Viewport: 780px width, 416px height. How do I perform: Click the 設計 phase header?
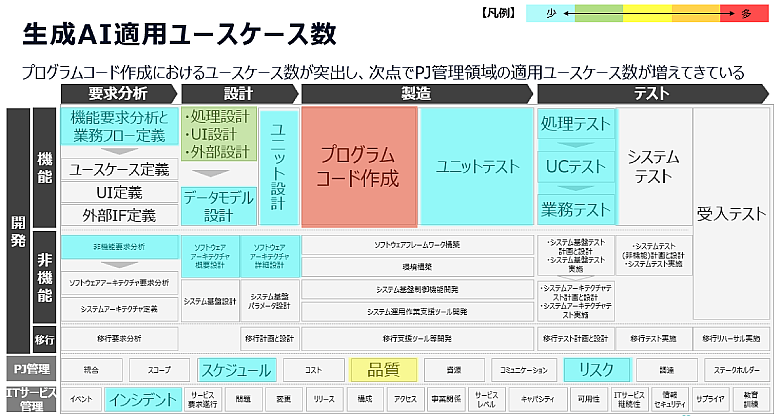point(238,93)
